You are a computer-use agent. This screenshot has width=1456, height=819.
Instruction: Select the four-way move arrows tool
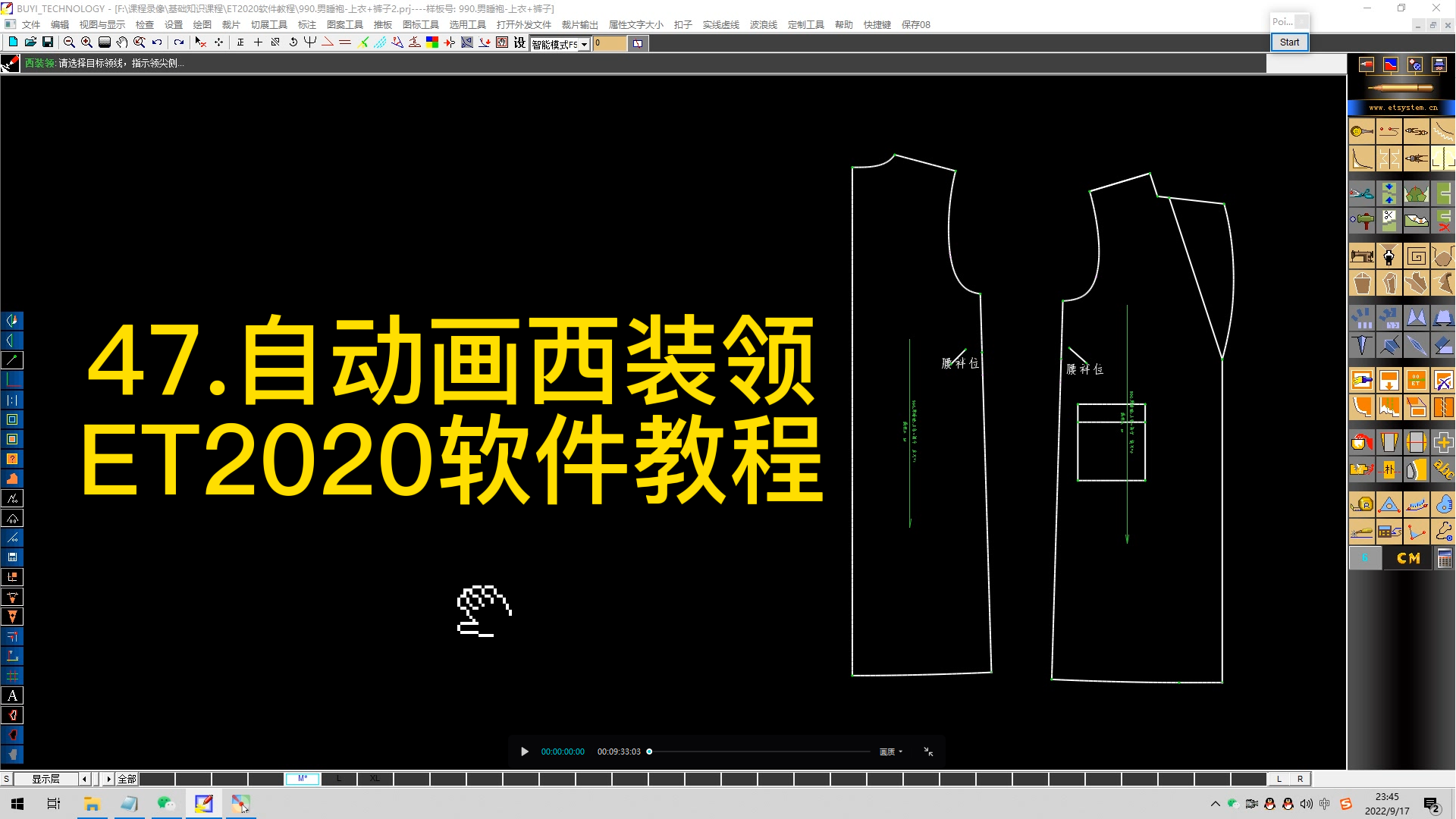219,42
